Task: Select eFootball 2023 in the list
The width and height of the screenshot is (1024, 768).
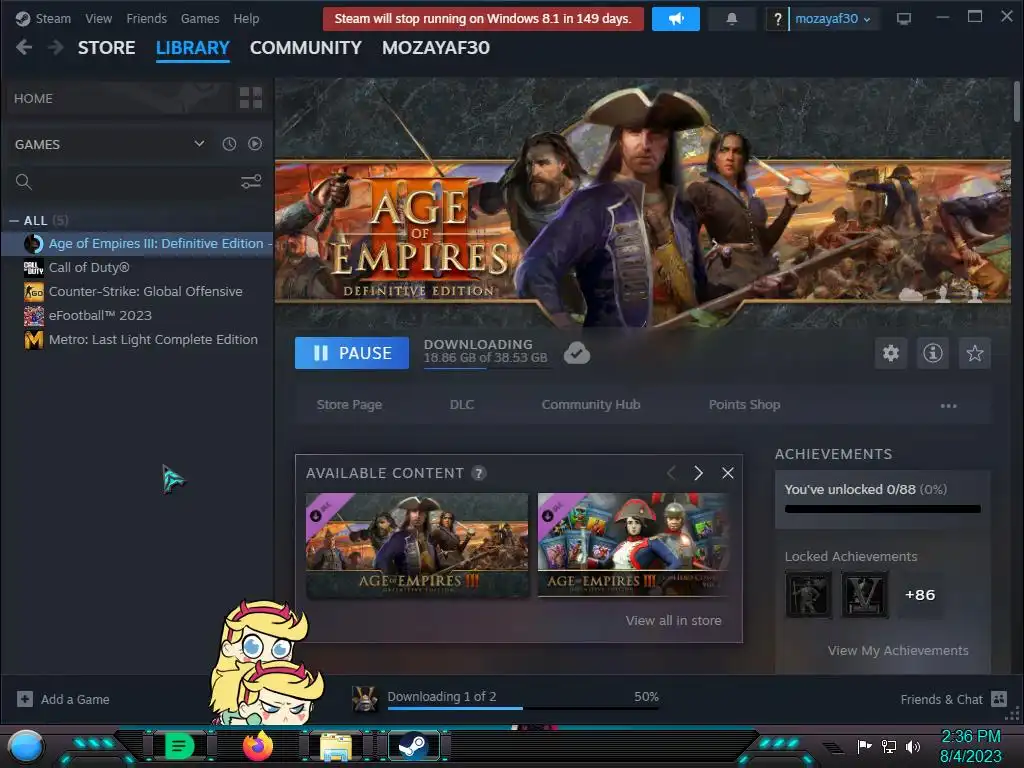Action: pos(137,315)
